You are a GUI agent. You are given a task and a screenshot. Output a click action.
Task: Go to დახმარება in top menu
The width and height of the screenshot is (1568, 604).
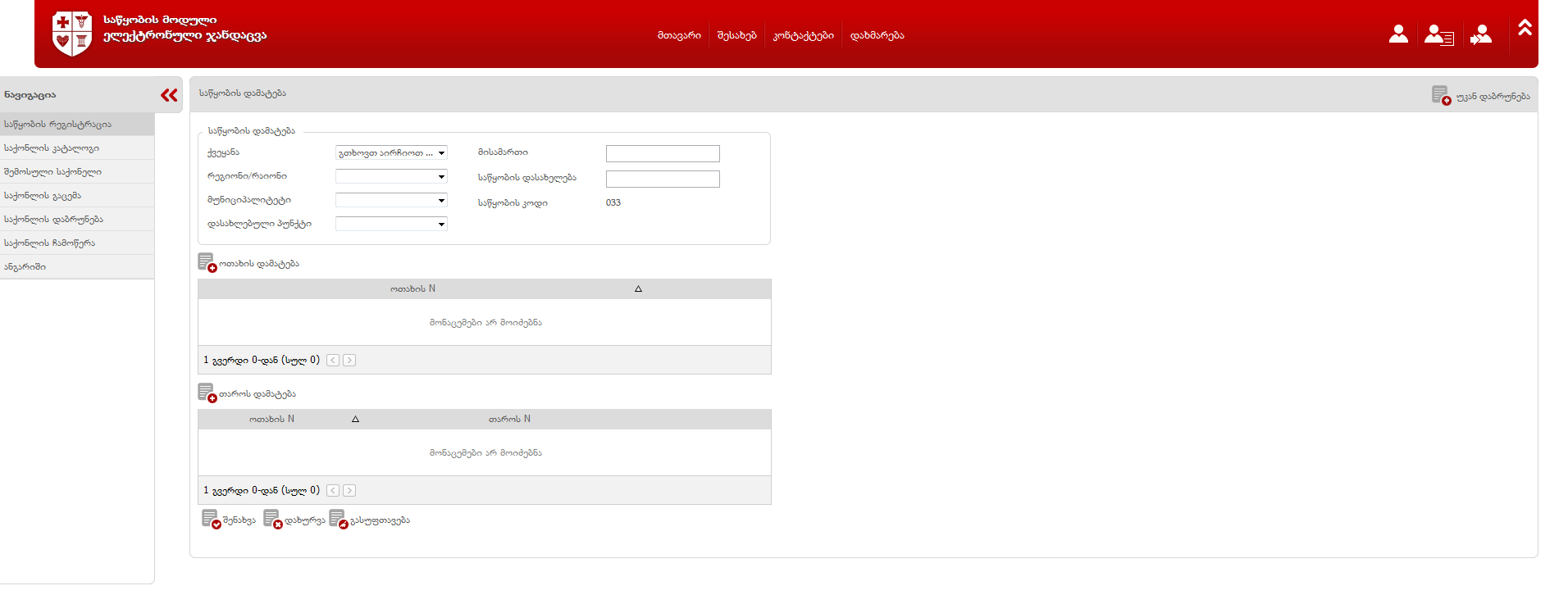click(877, 36)
